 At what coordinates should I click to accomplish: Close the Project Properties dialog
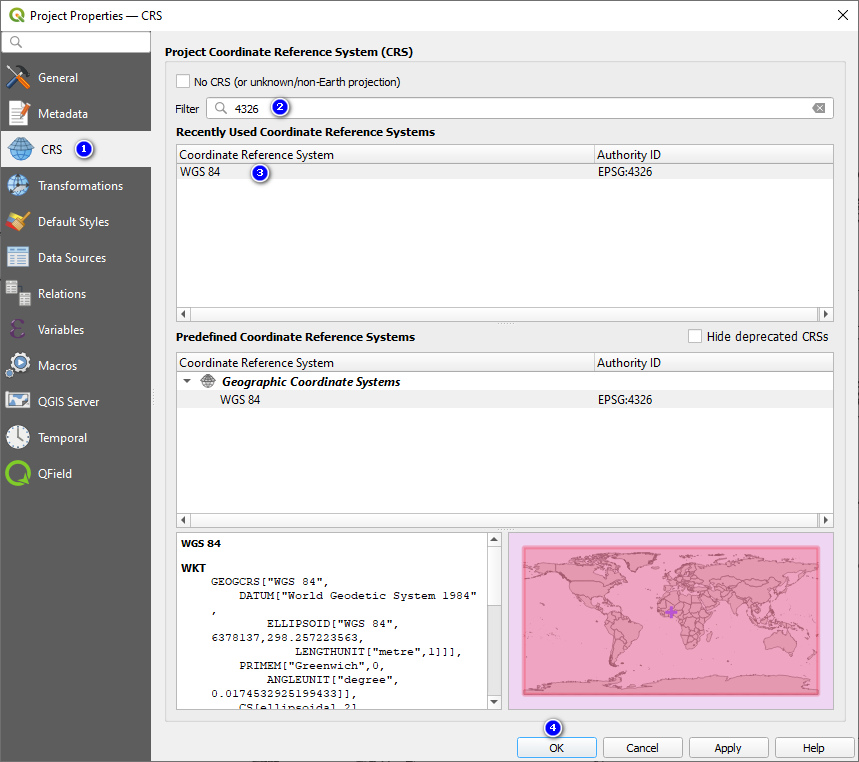[843, 15]
